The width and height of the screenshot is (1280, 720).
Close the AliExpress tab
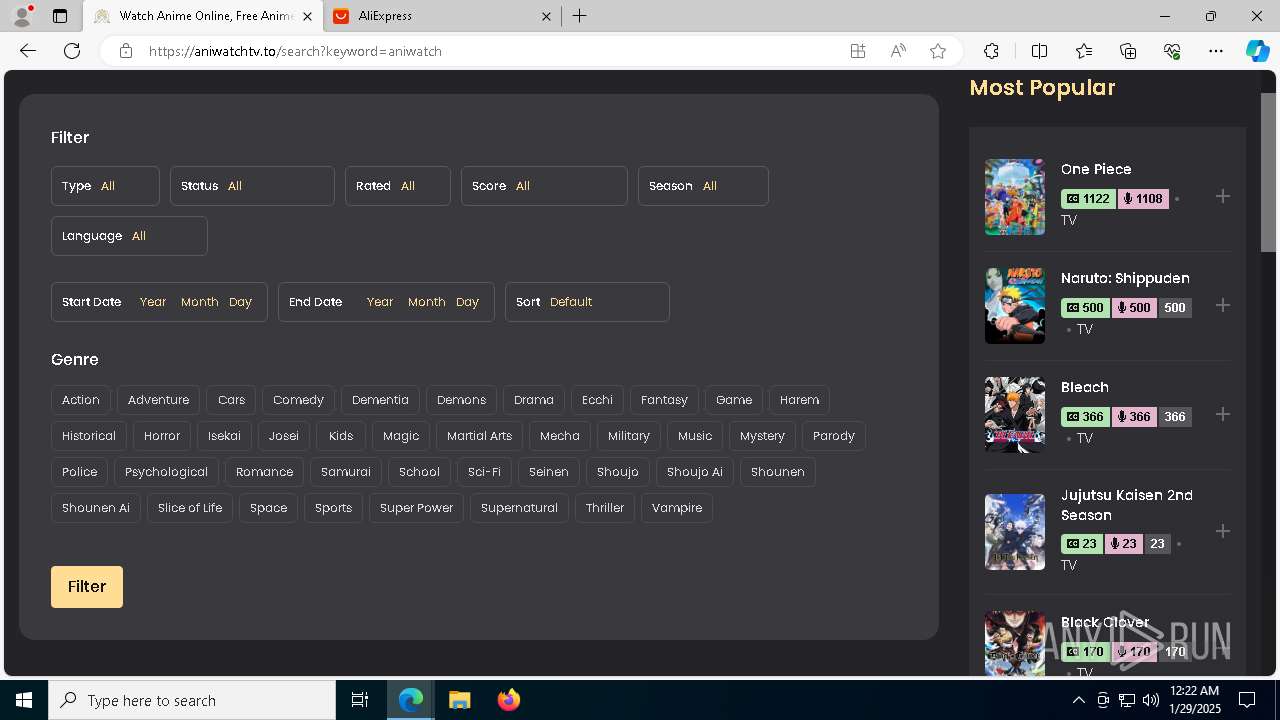(x=546, y=16)
